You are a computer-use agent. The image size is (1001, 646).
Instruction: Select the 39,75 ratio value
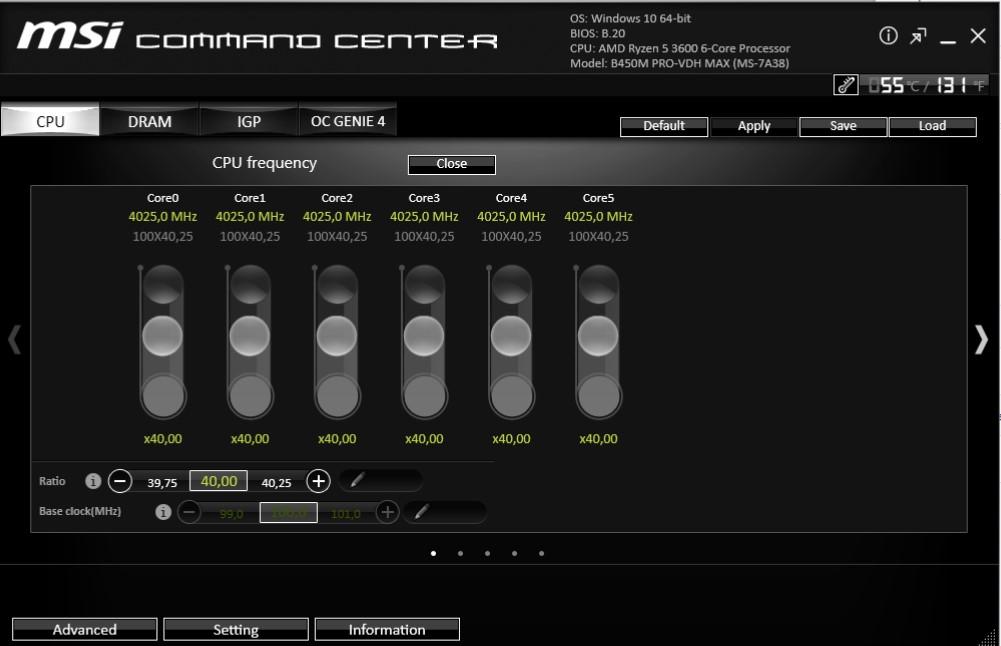(x=162, y=483)
